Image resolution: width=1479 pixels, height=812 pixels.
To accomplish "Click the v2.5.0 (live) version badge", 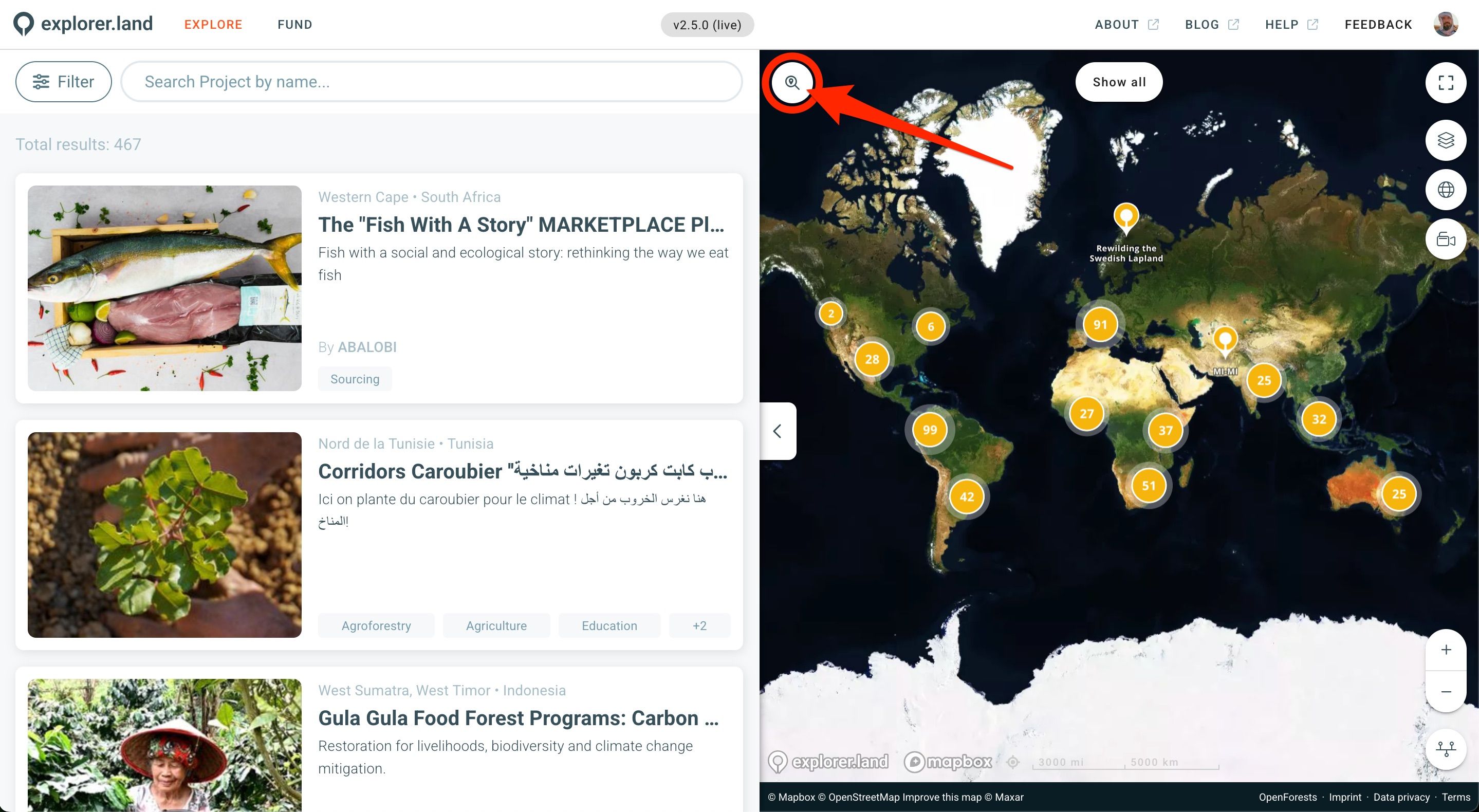I will 707,25.
